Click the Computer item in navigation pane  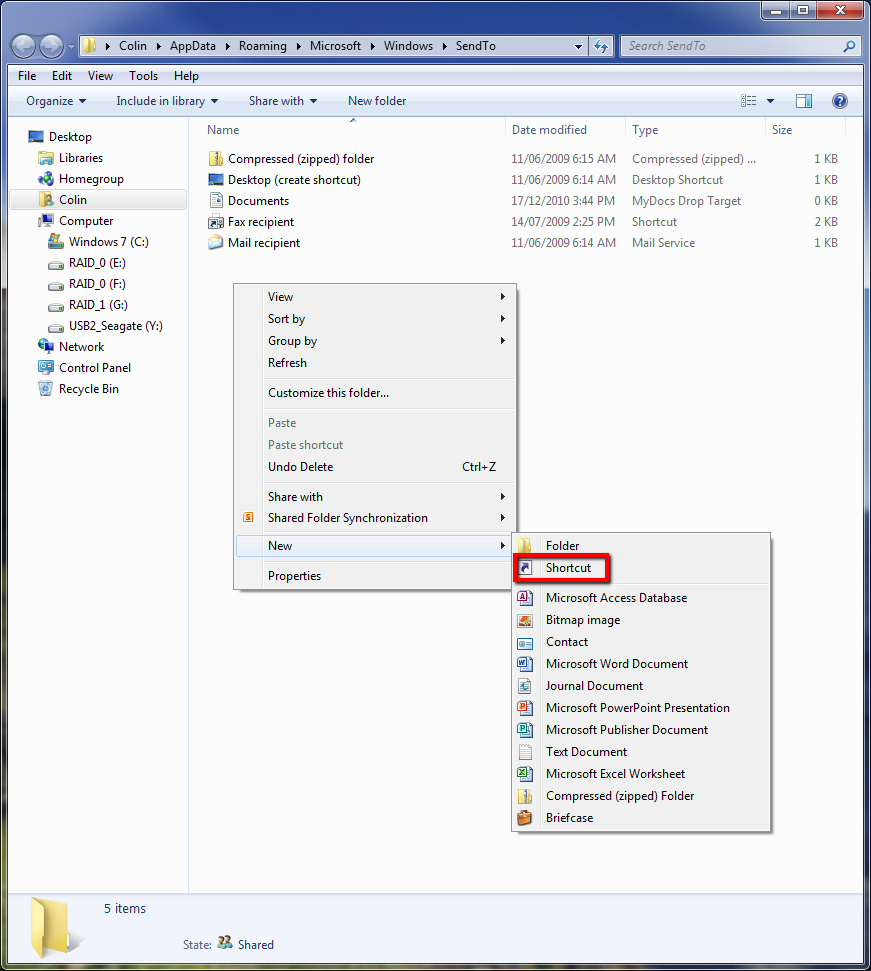tap(86, 220)
